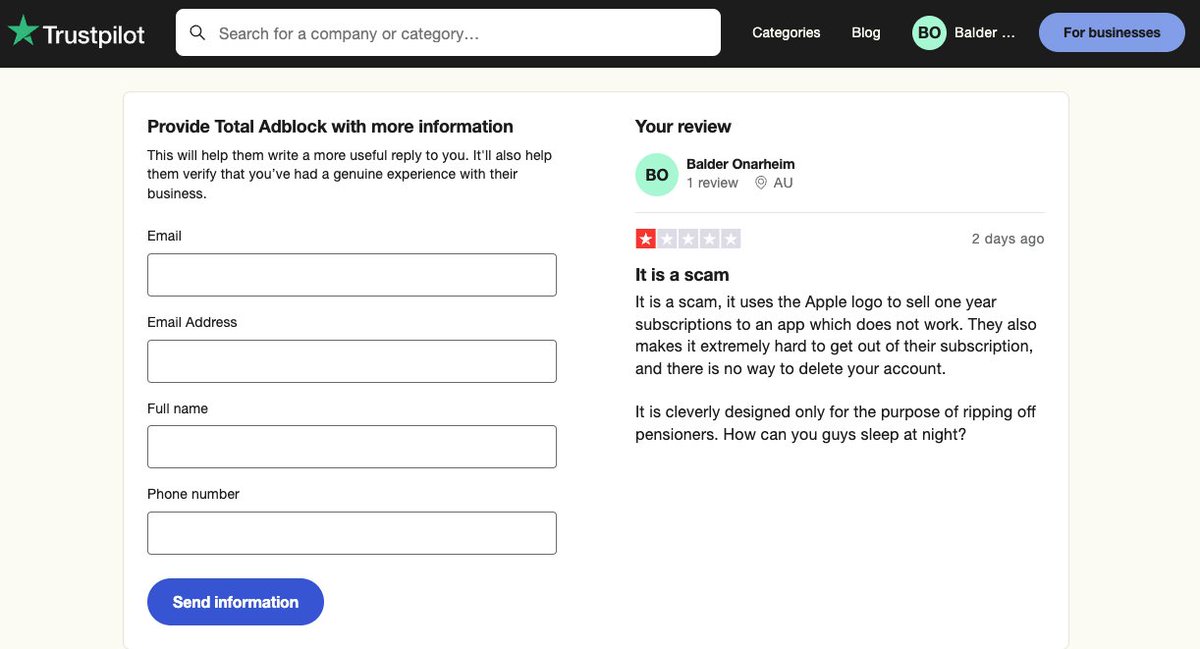Click the review title 'It is a scam'
This screenshot has width=1200, height=649.
pyautogui.click(x=682, y=275)
